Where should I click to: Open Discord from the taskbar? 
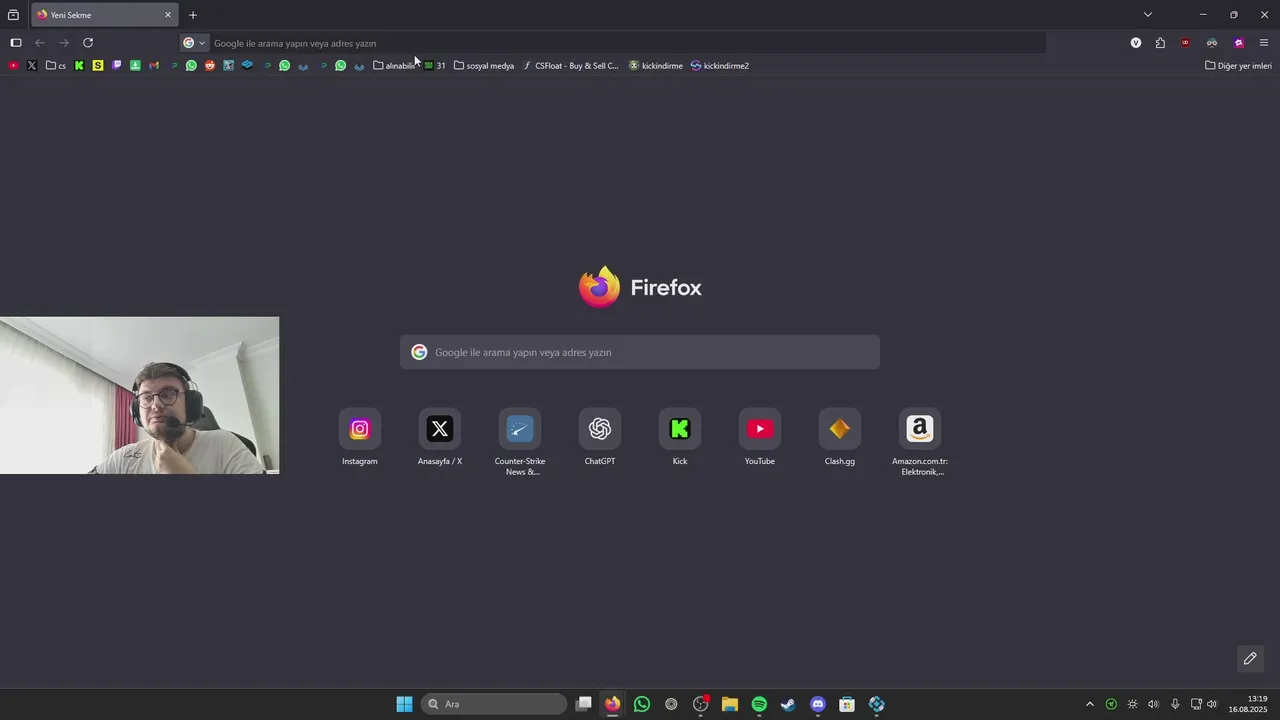pyautogui.click(x=818, y=704)
